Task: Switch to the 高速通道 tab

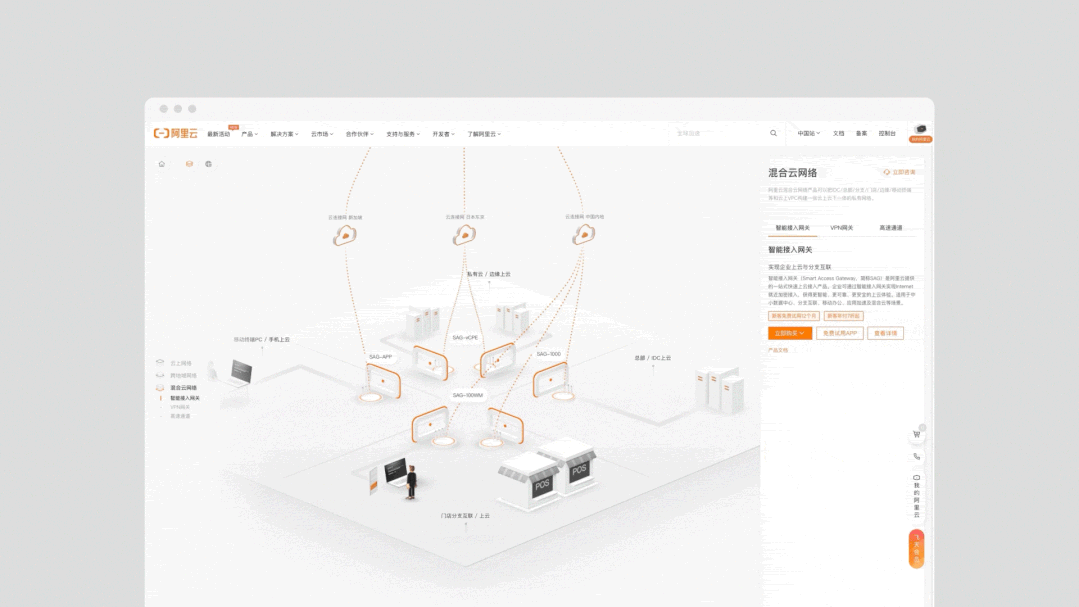Action: [x=890, y=228]
